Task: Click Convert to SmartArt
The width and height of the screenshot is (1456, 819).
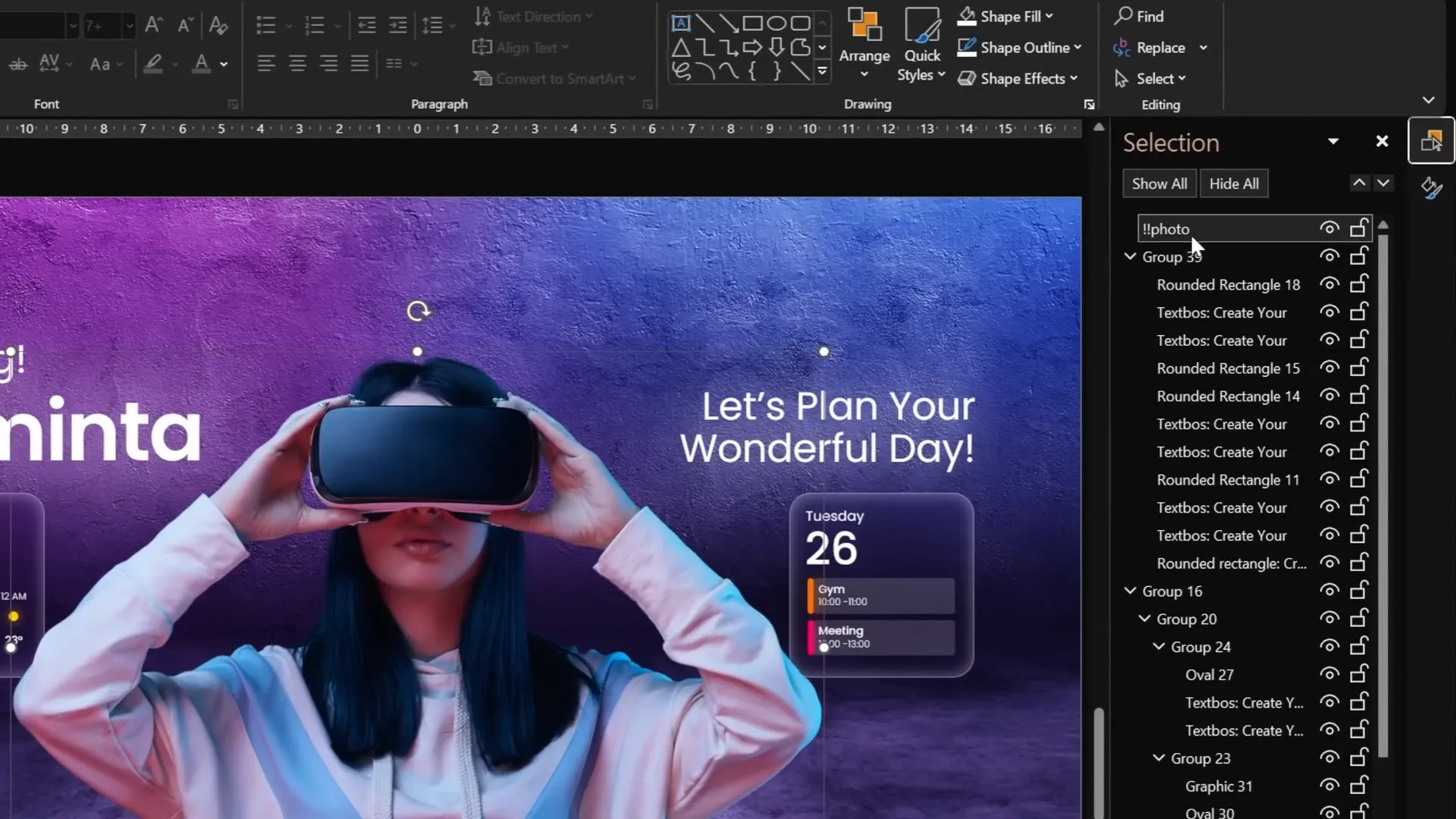Action: pos(554,78)
